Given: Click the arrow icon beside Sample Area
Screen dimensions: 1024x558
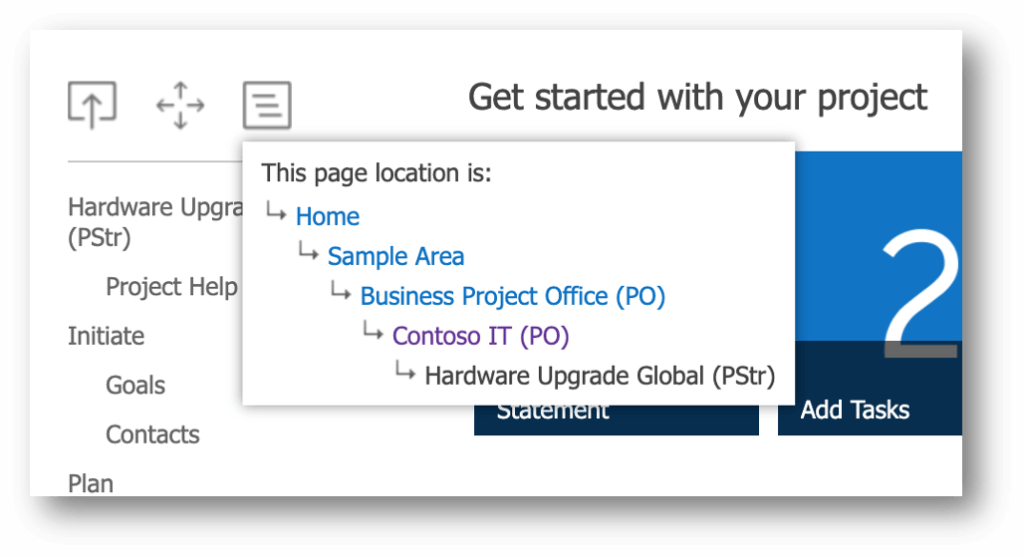Looking at the screenshot, I should click(x=307, y=254).
